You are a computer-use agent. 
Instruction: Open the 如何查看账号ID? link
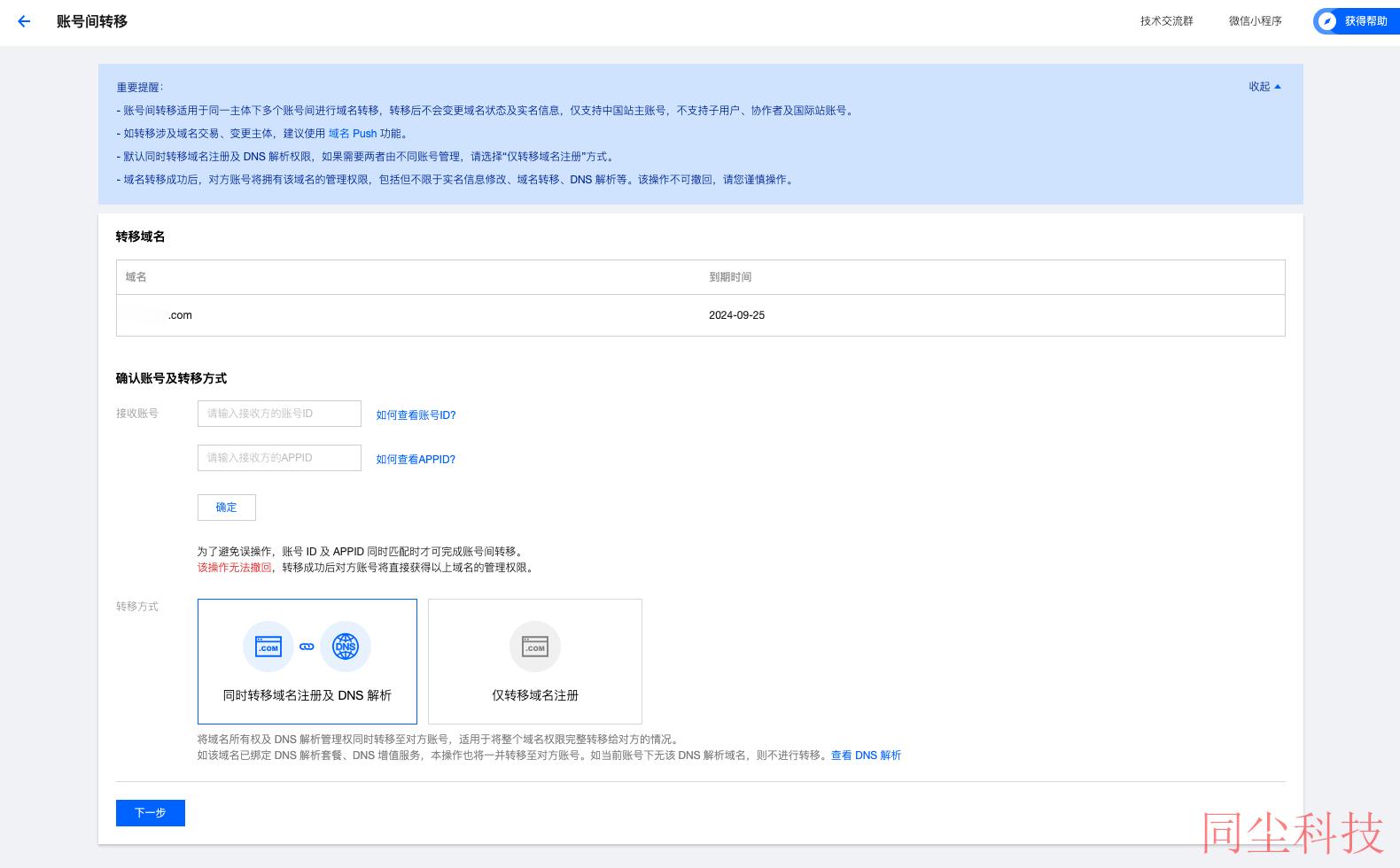[416, 415]
